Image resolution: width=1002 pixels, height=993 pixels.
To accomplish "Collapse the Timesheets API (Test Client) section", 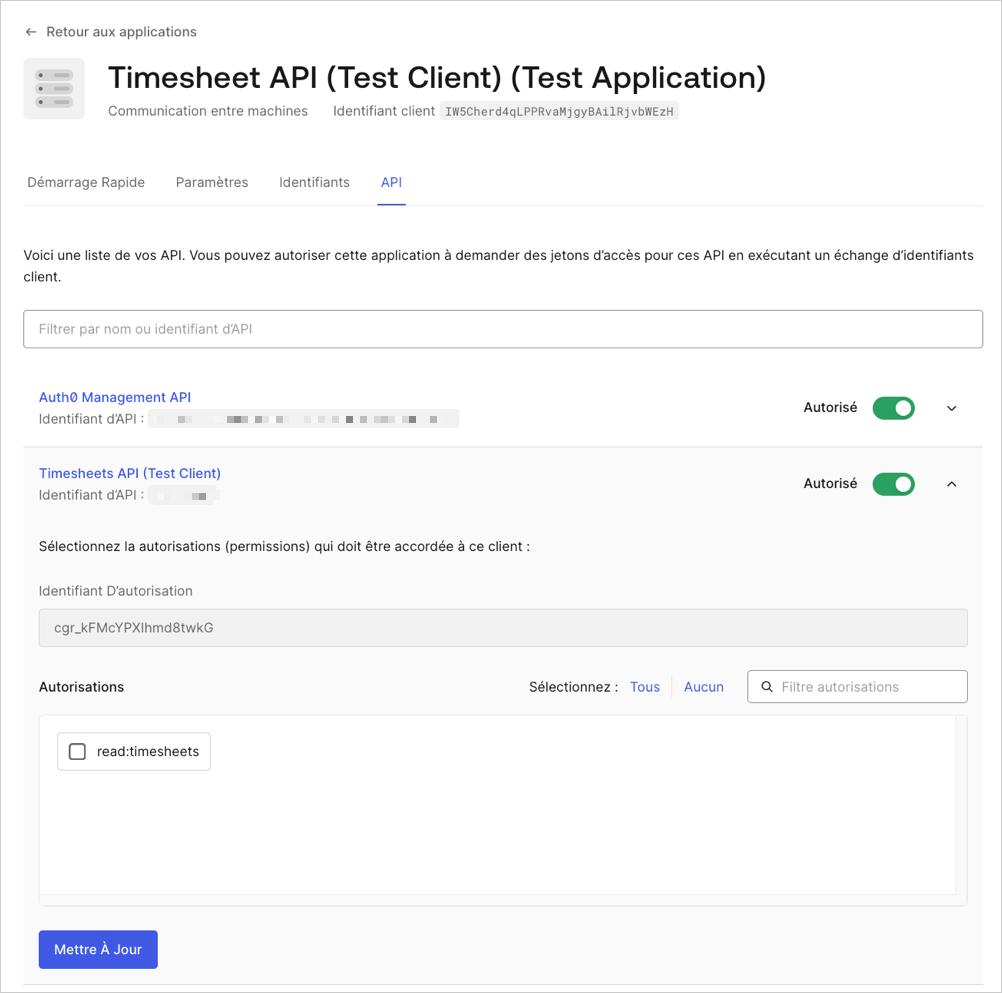I will click(952, 484).
